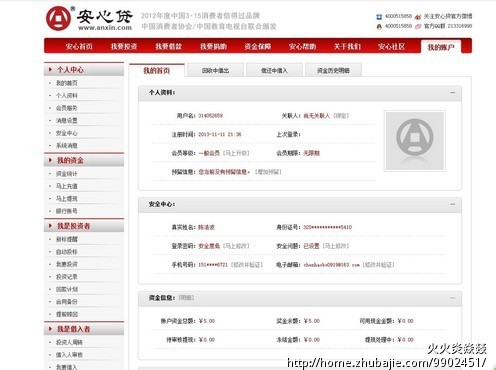Collapse the 资金信息 panel with the minus button
Viewport: 496px width, 370px height.
(x=452, y=298)
